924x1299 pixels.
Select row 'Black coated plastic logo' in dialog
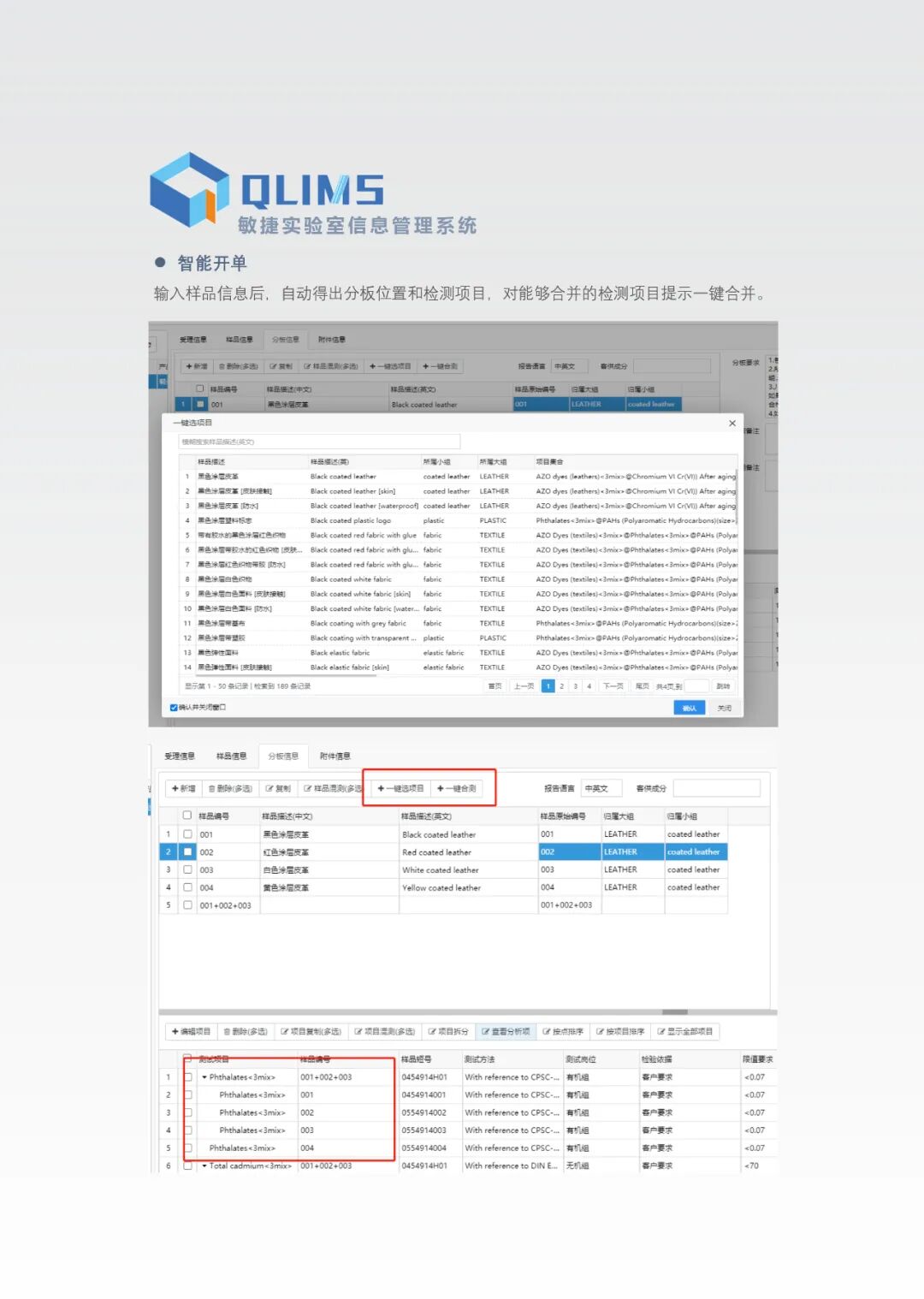458,520
